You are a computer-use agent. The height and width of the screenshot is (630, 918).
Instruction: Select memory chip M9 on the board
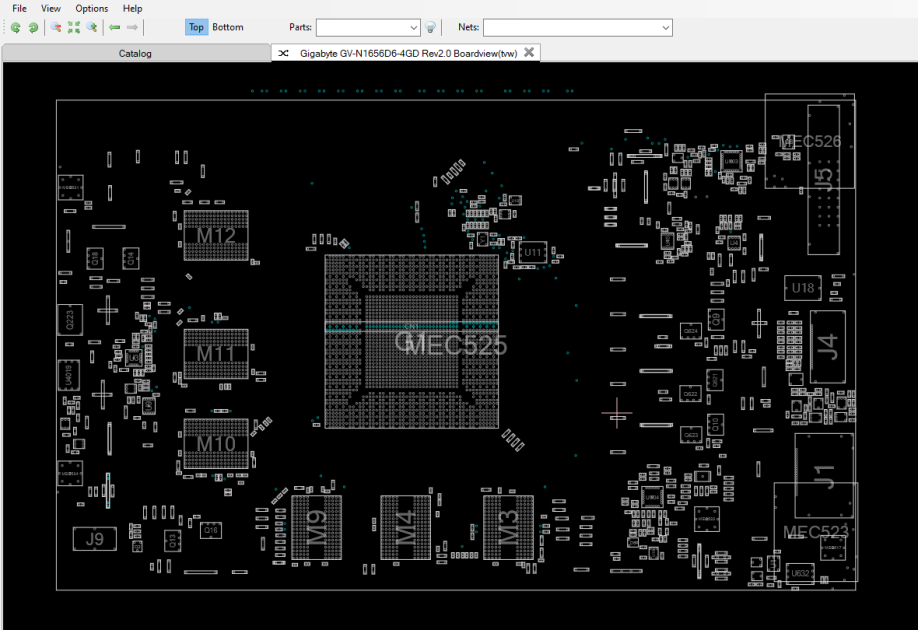[317, 528]
